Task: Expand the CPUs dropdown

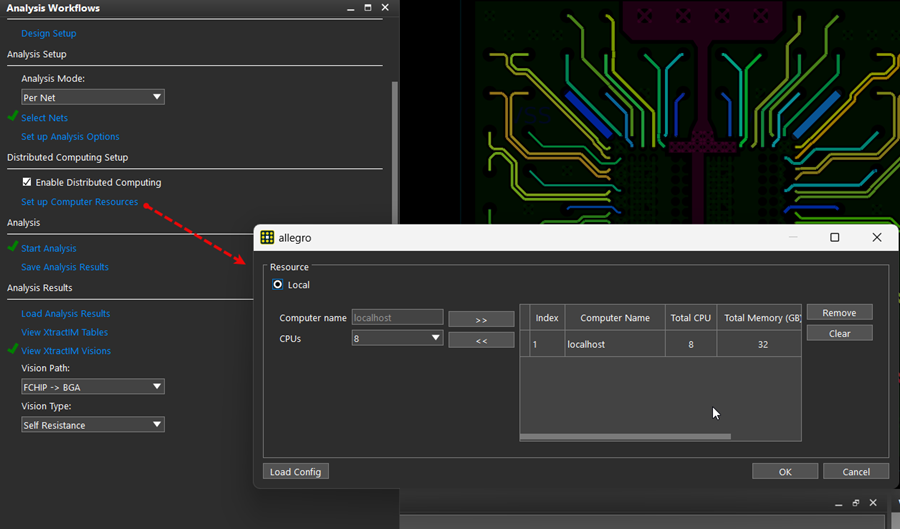Action: click(x=397, y=339)
